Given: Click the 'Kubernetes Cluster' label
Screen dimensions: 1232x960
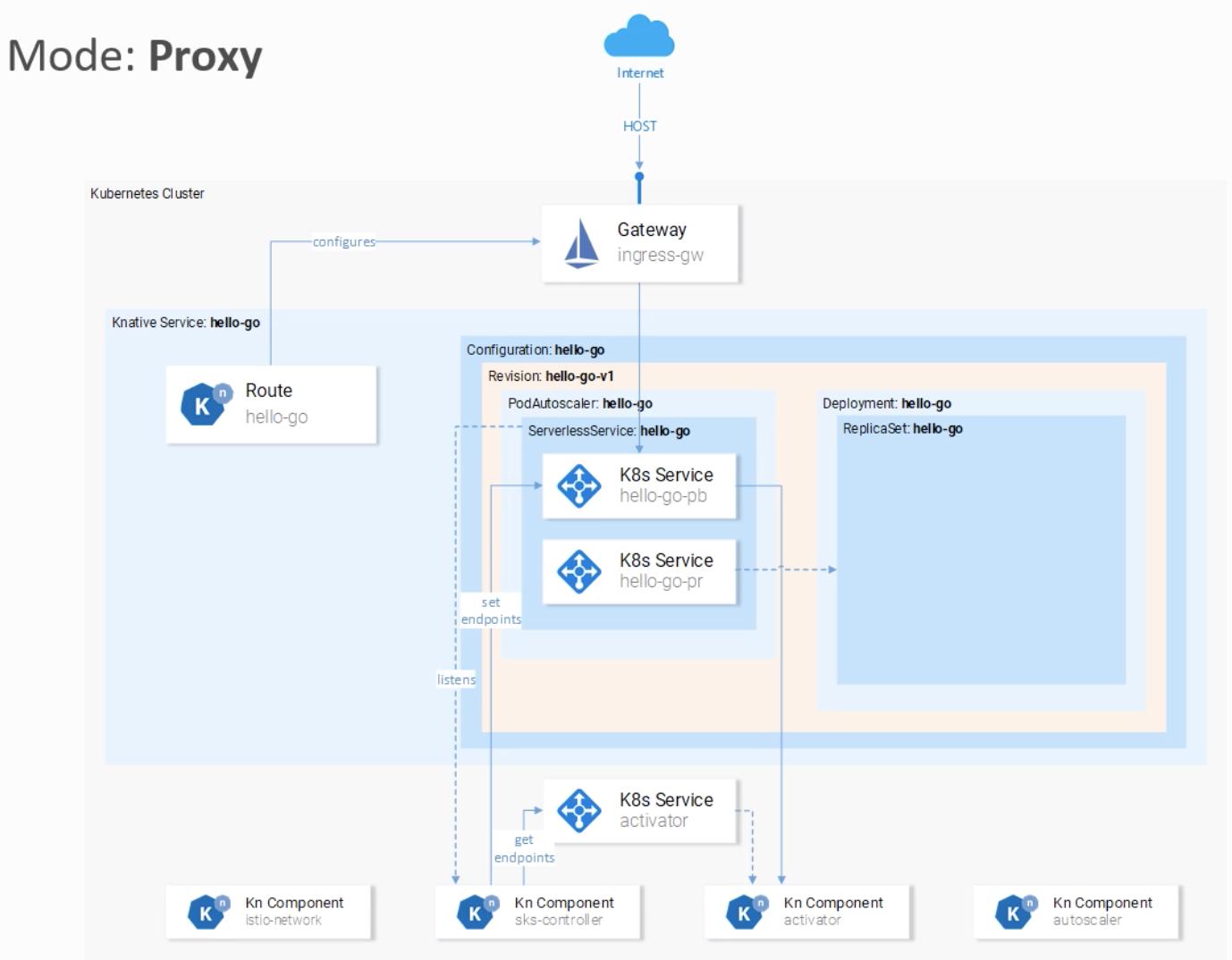Looking at the screenshot, I should [x=147, y=193].
